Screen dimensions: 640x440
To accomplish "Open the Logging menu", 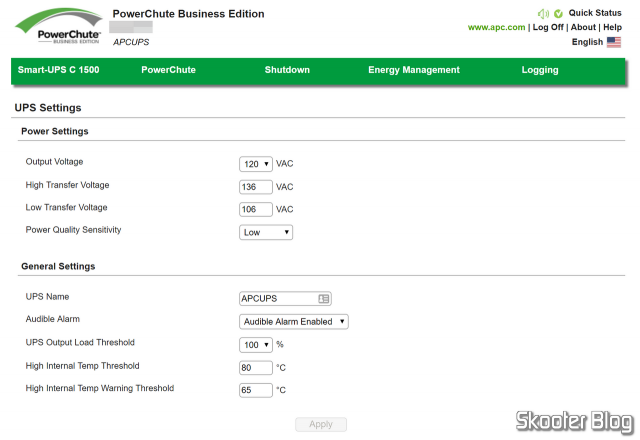I will 540,70.
